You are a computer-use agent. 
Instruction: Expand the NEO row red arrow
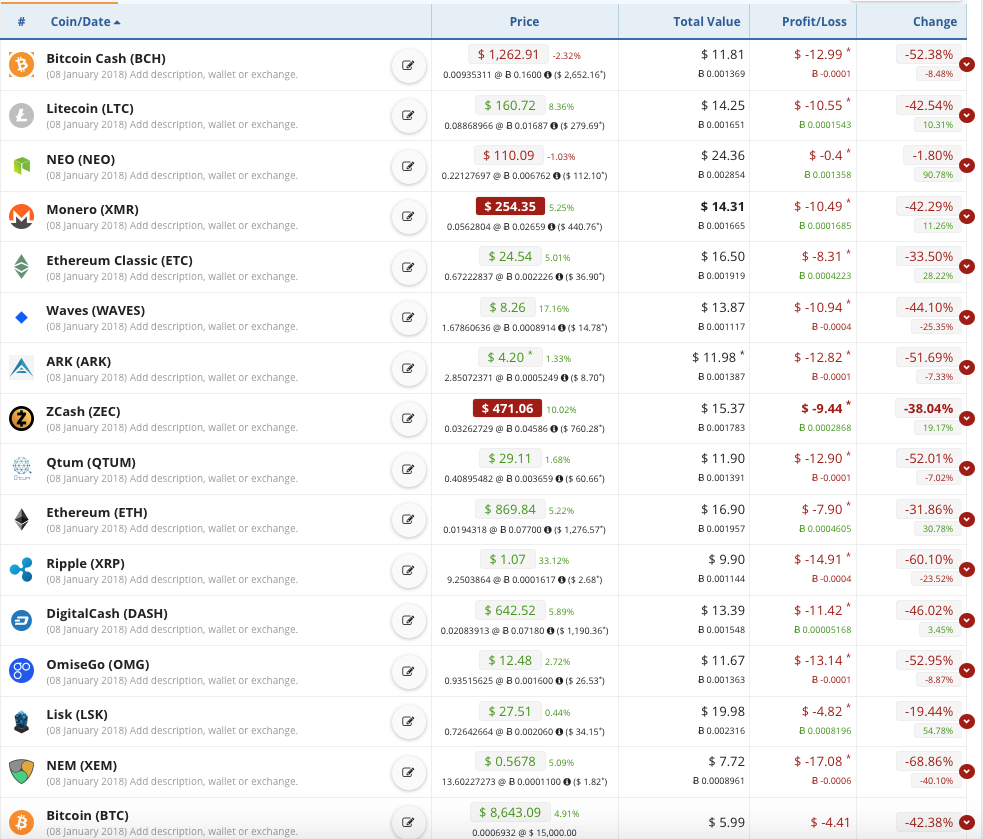tap(967, 165)
